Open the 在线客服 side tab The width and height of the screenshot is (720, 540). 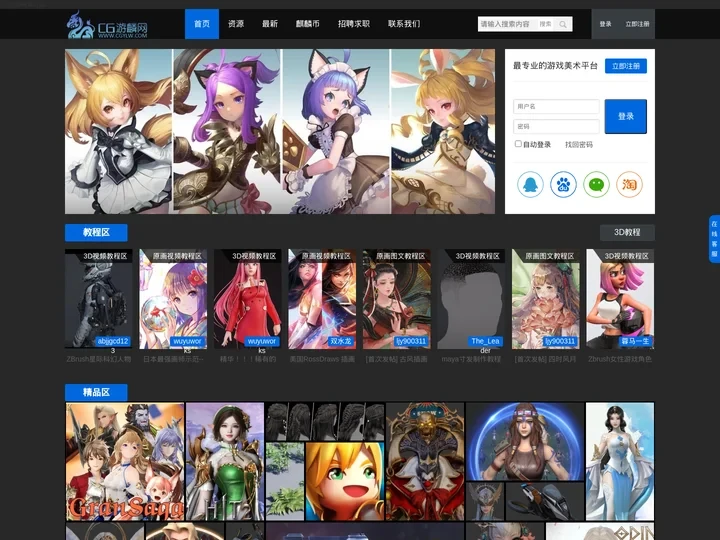(x=714, y=239)
